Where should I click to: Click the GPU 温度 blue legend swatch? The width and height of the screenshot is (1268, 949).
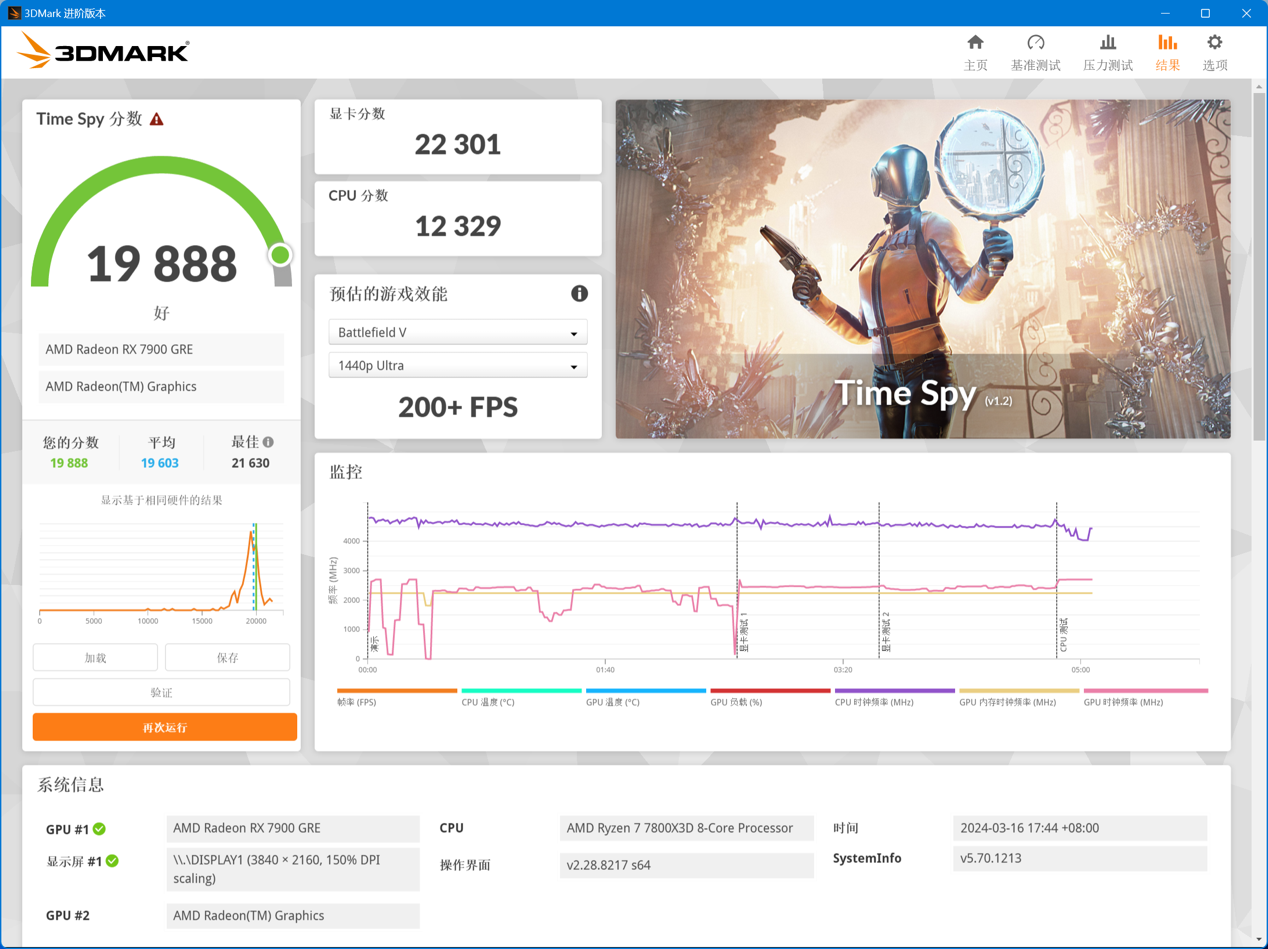(x=645, y=691)
